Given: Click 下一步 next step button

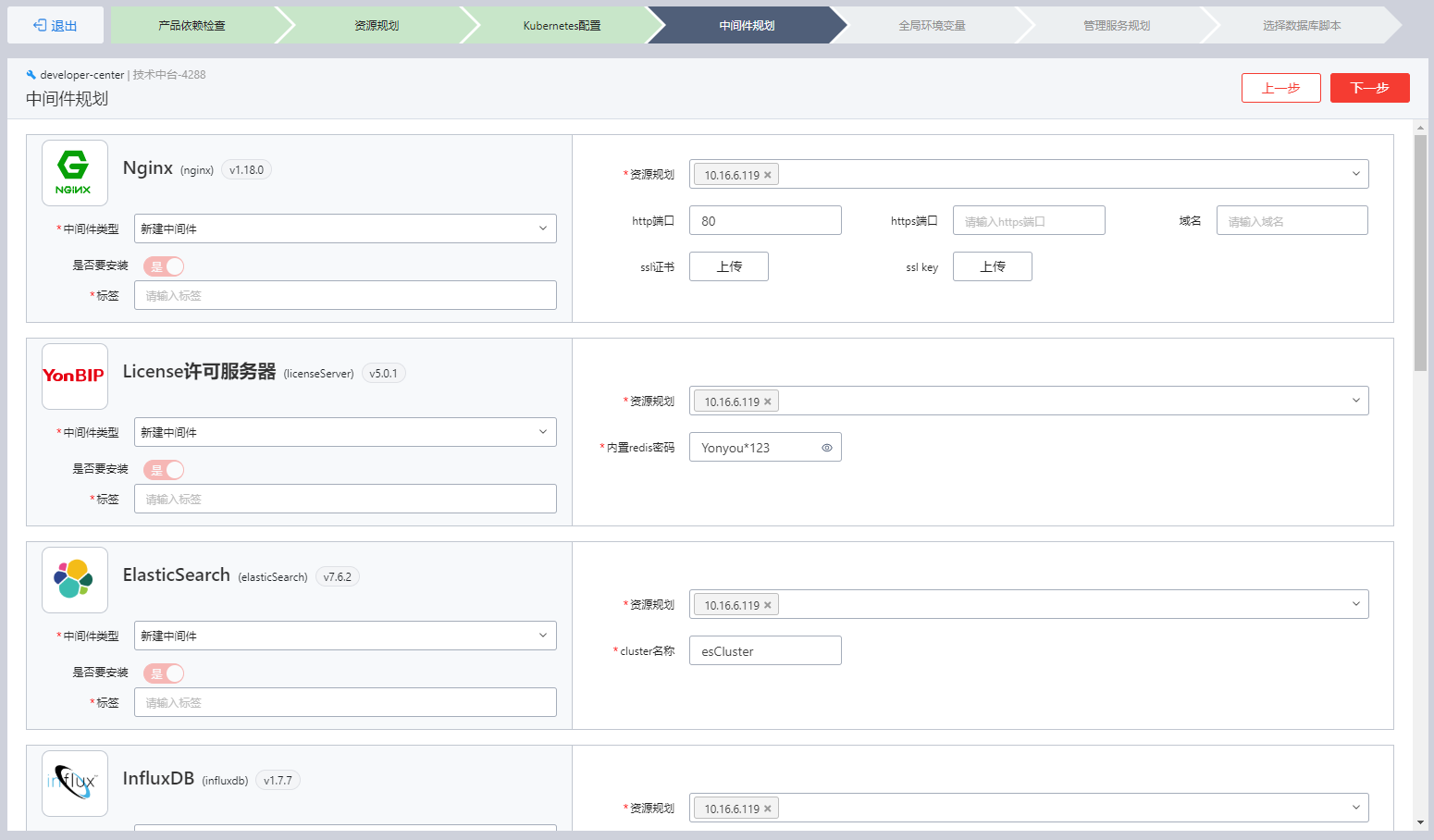Looking at the screenshot, I should pyautogui.click(x=1370, y=88).
